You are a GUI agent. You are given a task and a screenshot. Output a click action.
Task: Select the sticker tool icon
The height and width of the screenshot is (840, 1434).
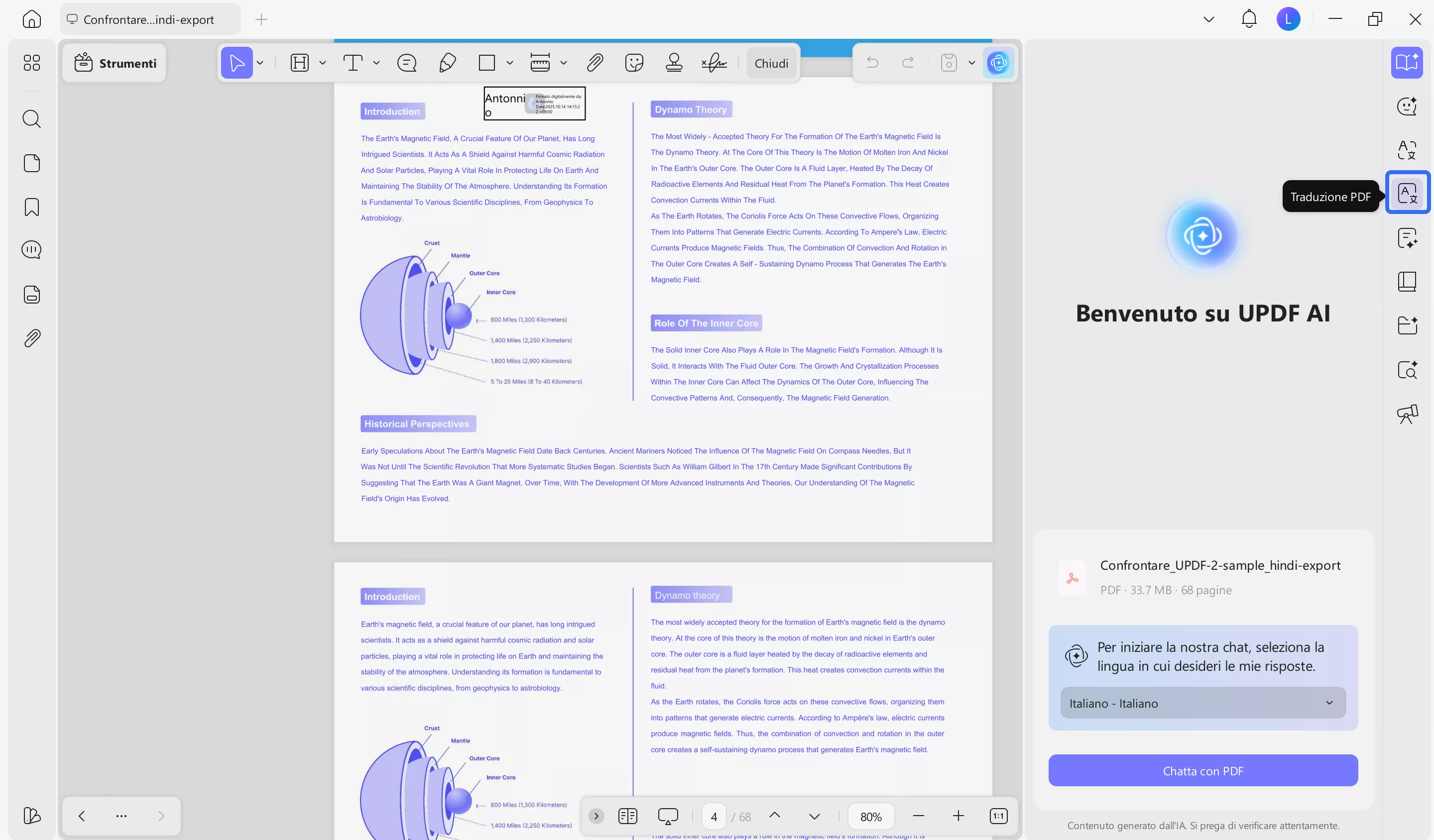point(634,63)
